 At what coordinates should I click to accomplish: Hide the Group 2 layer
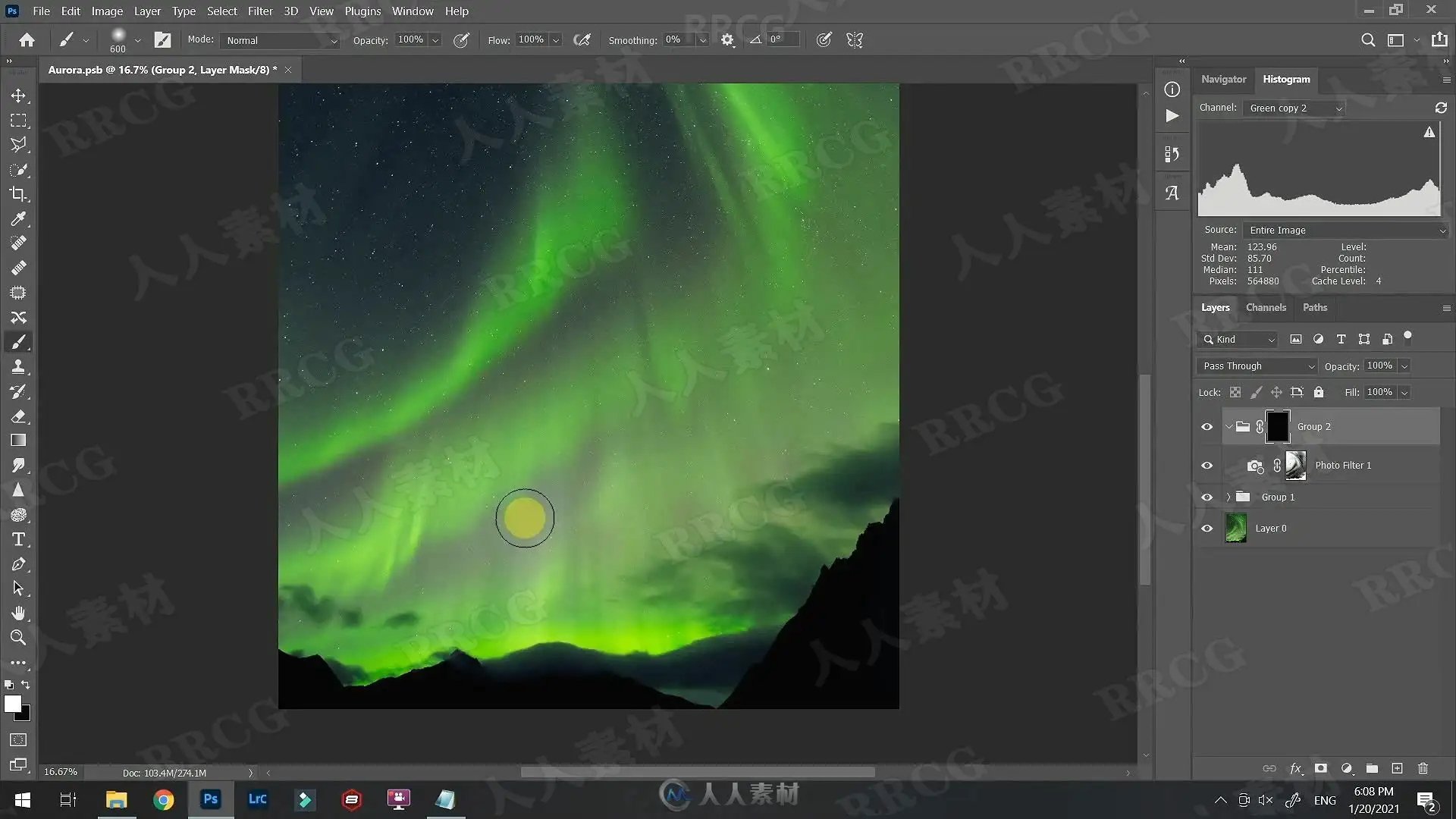point(1207,427)
